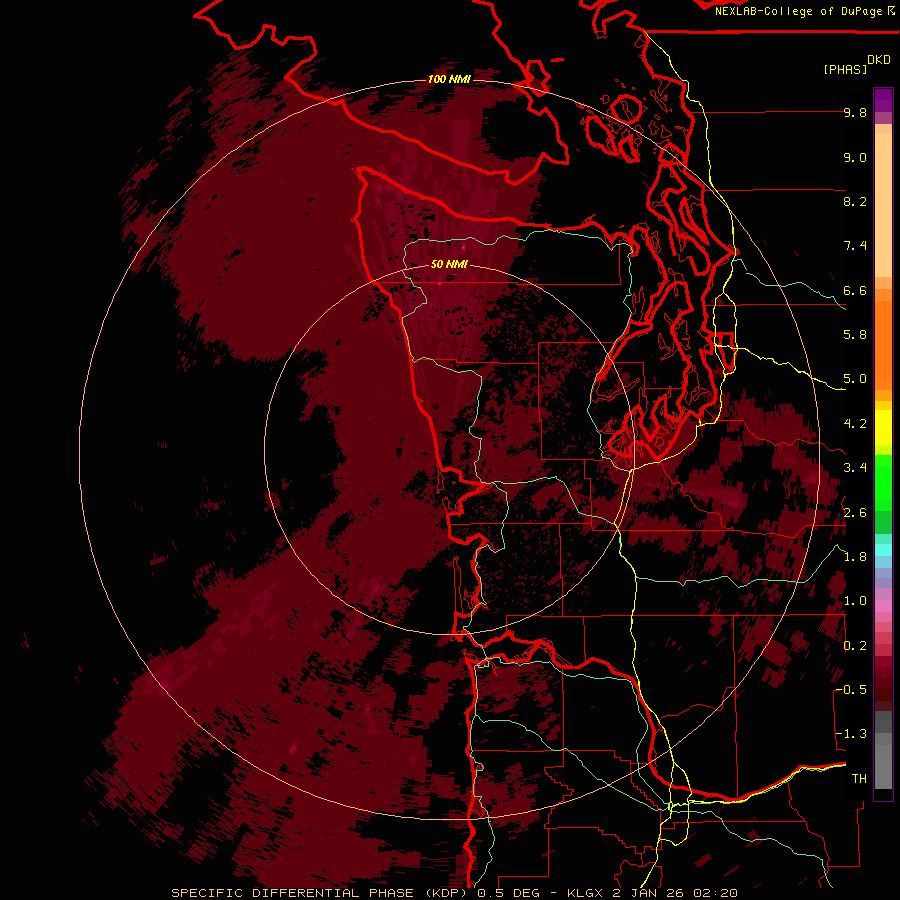Click the 1.0 legend value
The image size is (900, 900).
[855, 601]
